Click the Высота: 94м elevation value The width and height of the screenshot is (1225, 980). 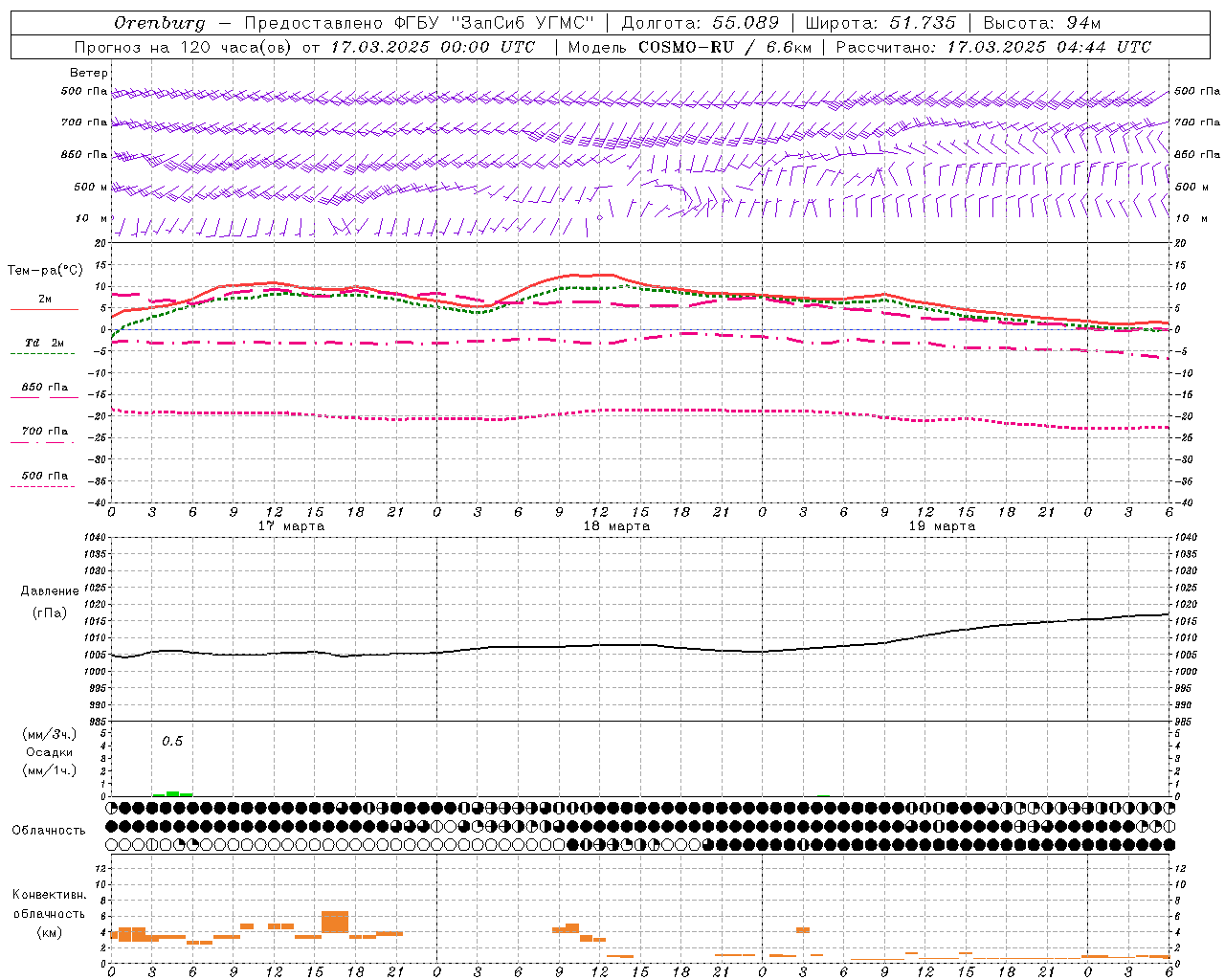(1042, 23)
